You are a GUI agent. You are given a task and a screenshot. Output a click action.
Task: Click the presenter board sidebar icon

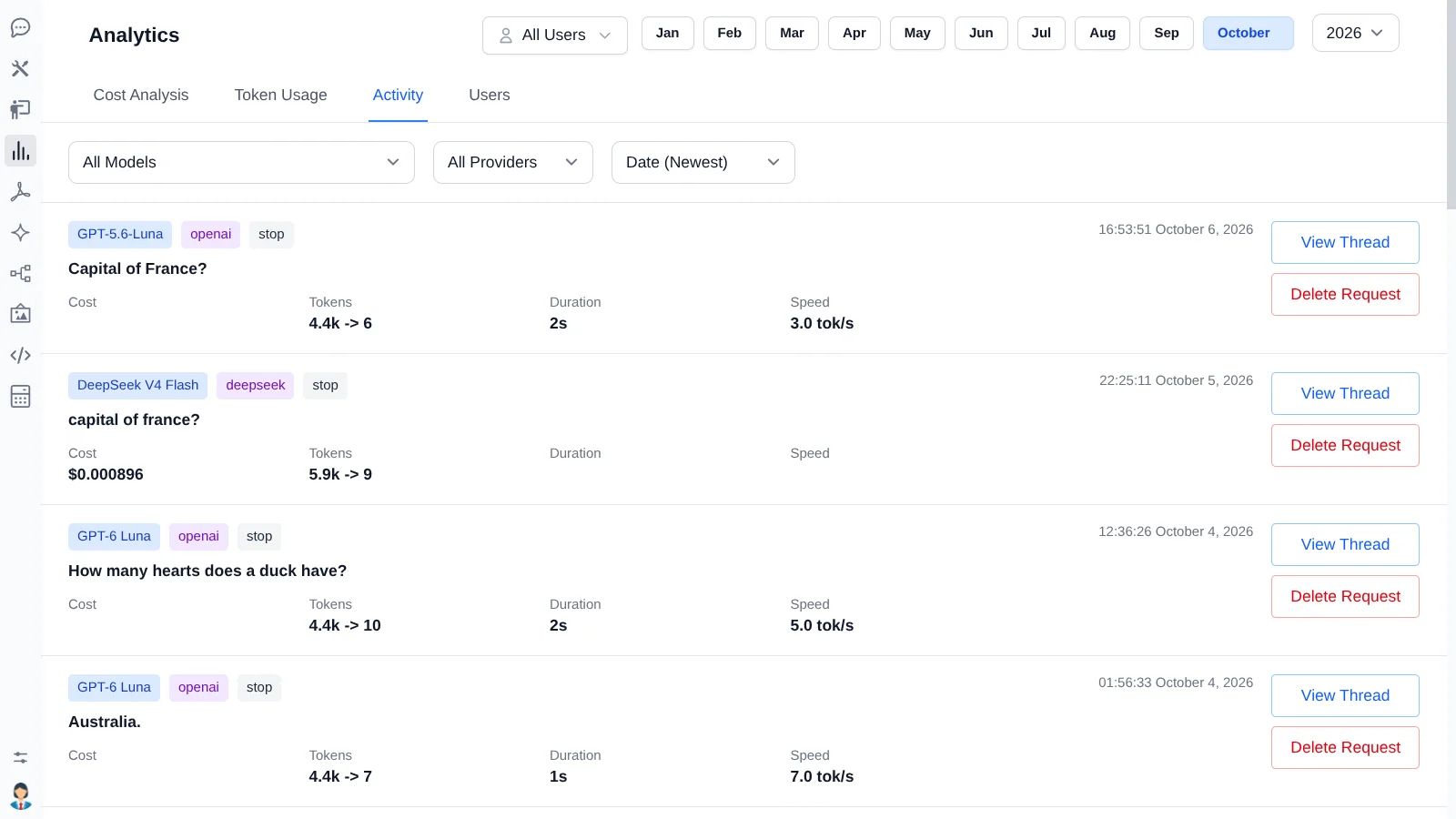(20, 109)
